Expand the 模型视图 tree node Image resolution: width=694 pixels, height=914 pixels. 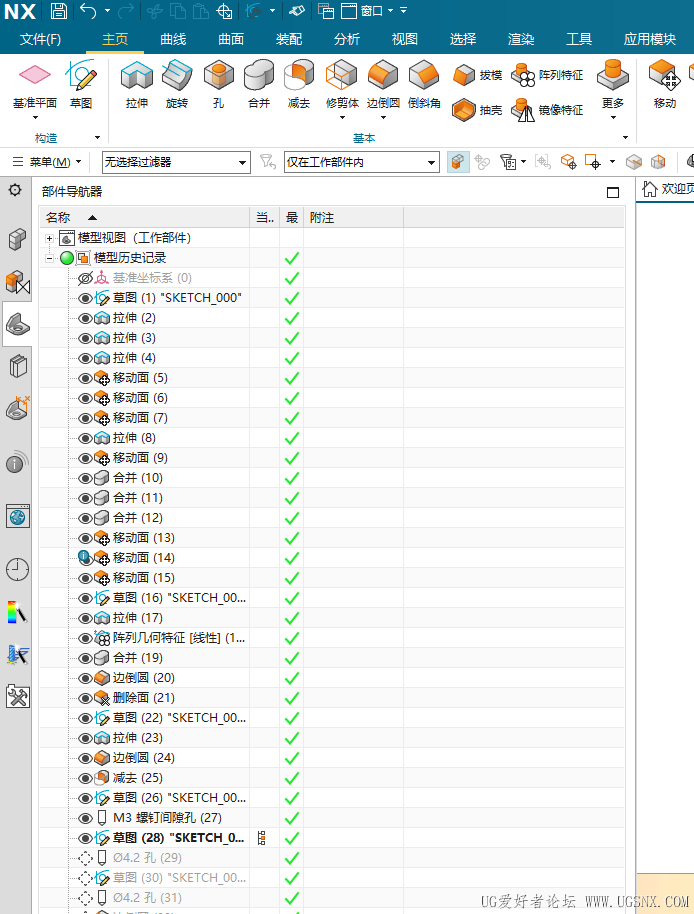pos(49,238)
